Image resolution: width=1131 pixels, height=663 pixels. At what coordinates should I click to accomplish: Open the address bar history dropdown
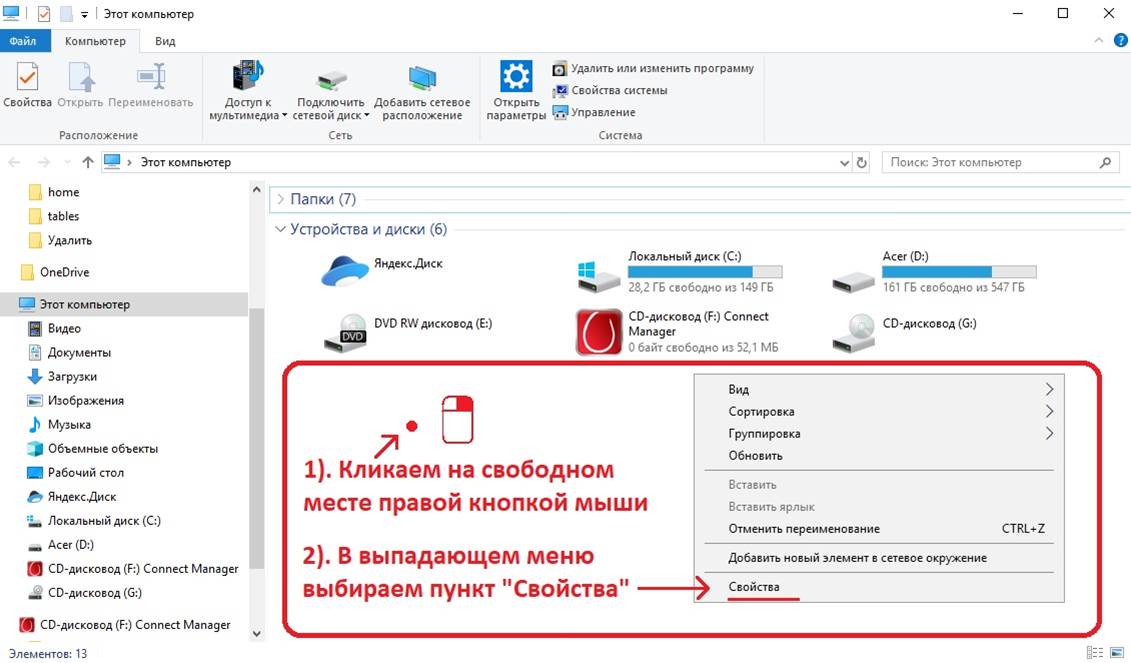point(845,163)
